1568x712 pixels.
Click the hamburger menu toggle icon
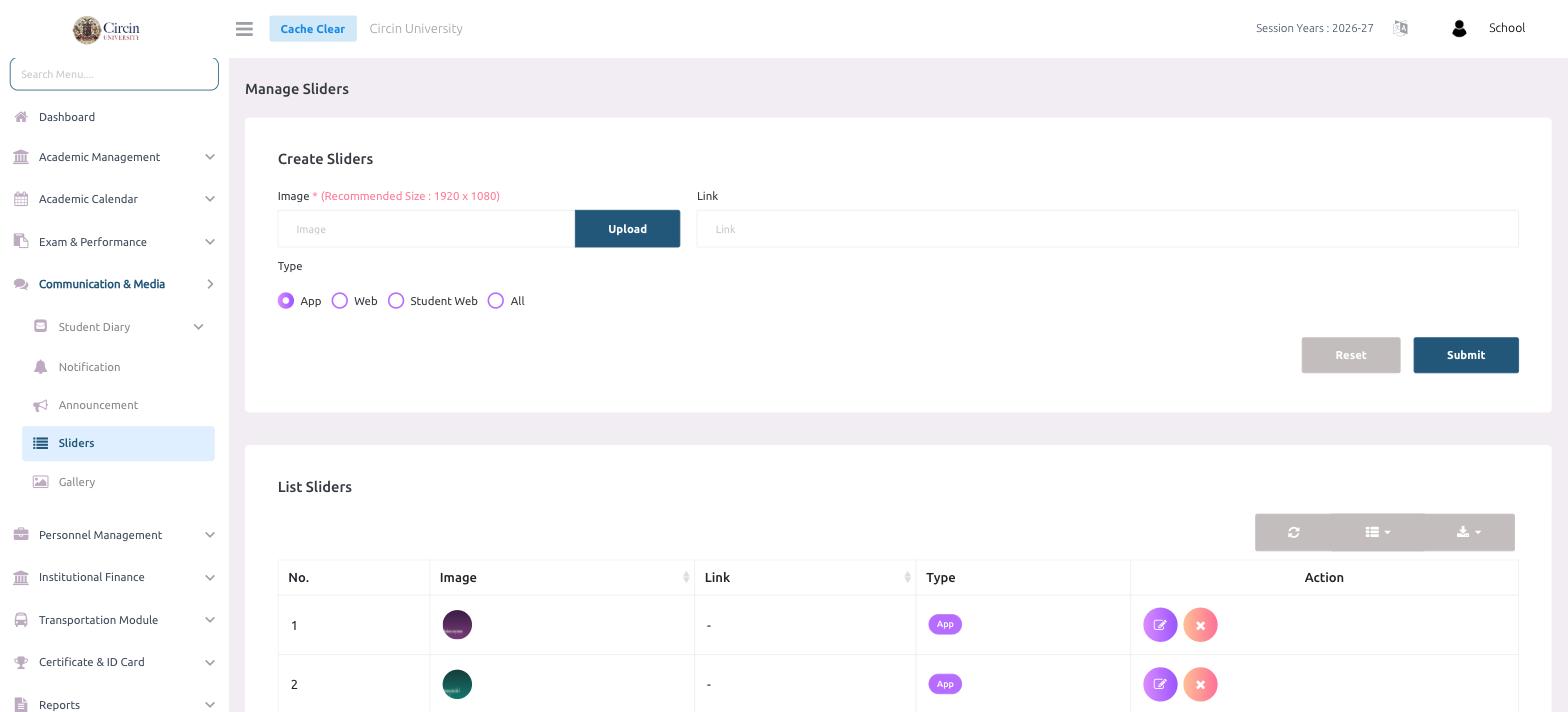click(244, 29)
